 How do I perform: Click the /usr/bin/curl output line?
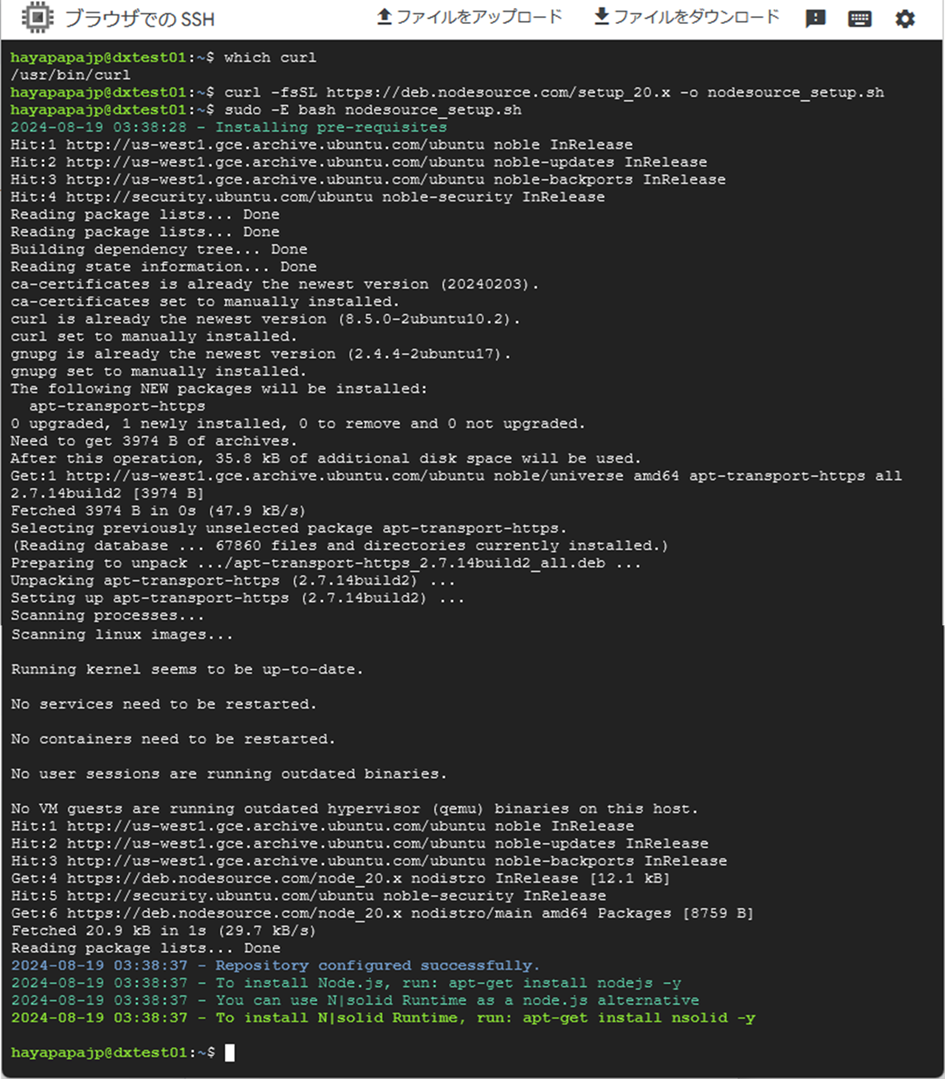(70, 75)
